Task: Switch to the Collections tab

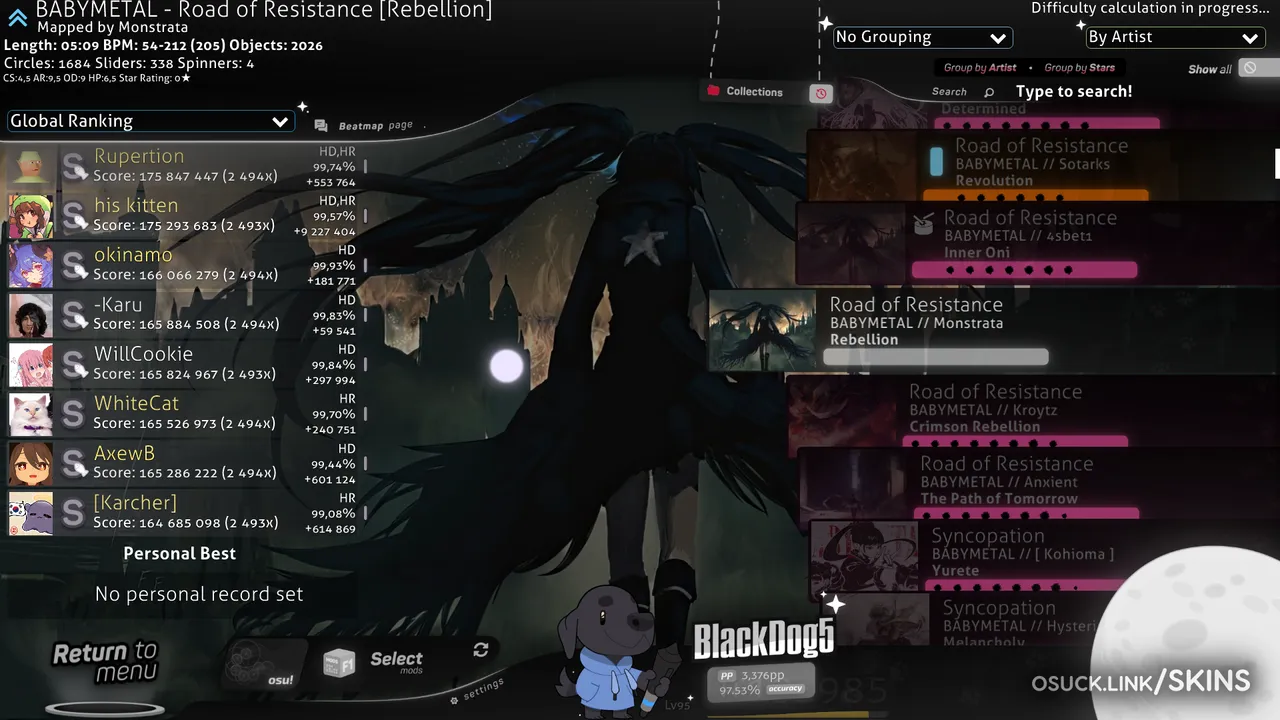Action: tap(754, 92)
